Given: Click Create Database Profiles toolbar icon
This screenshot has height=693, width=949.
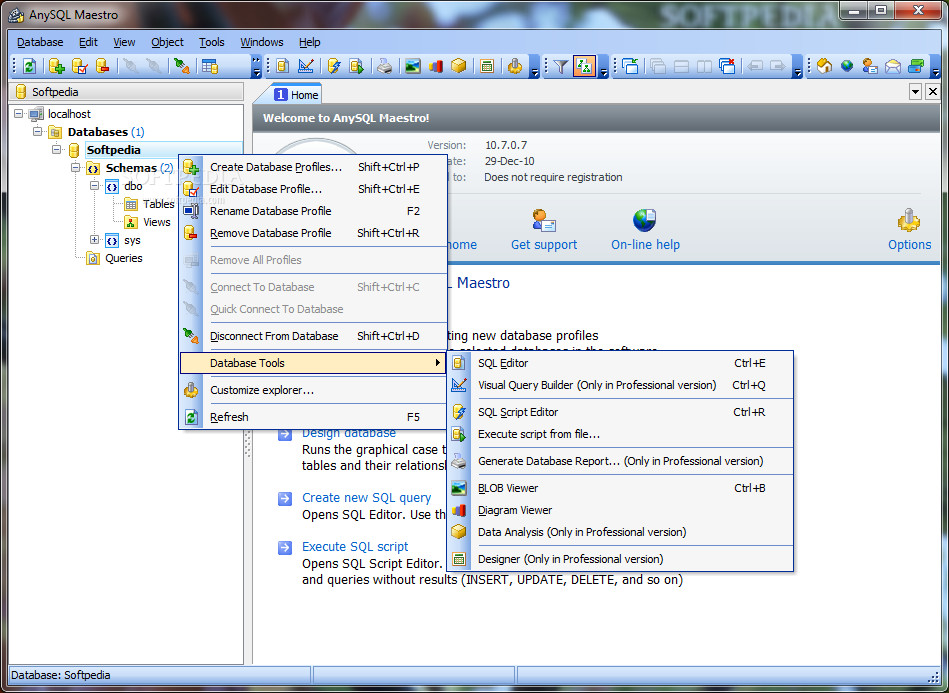Looking at the screenshot, I should [x=57, y=67].
